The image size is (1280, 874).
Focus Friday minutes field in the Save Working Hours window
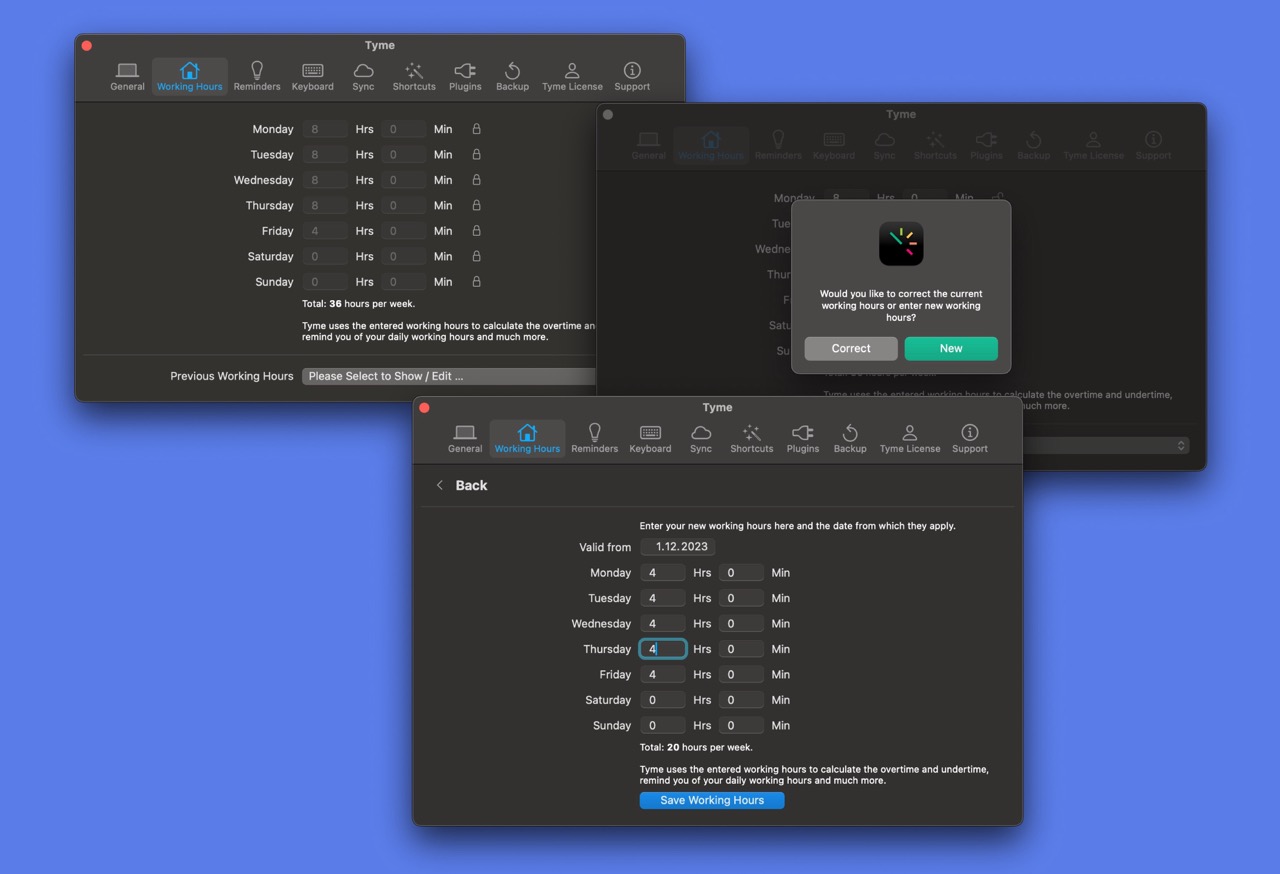(741, 674)
